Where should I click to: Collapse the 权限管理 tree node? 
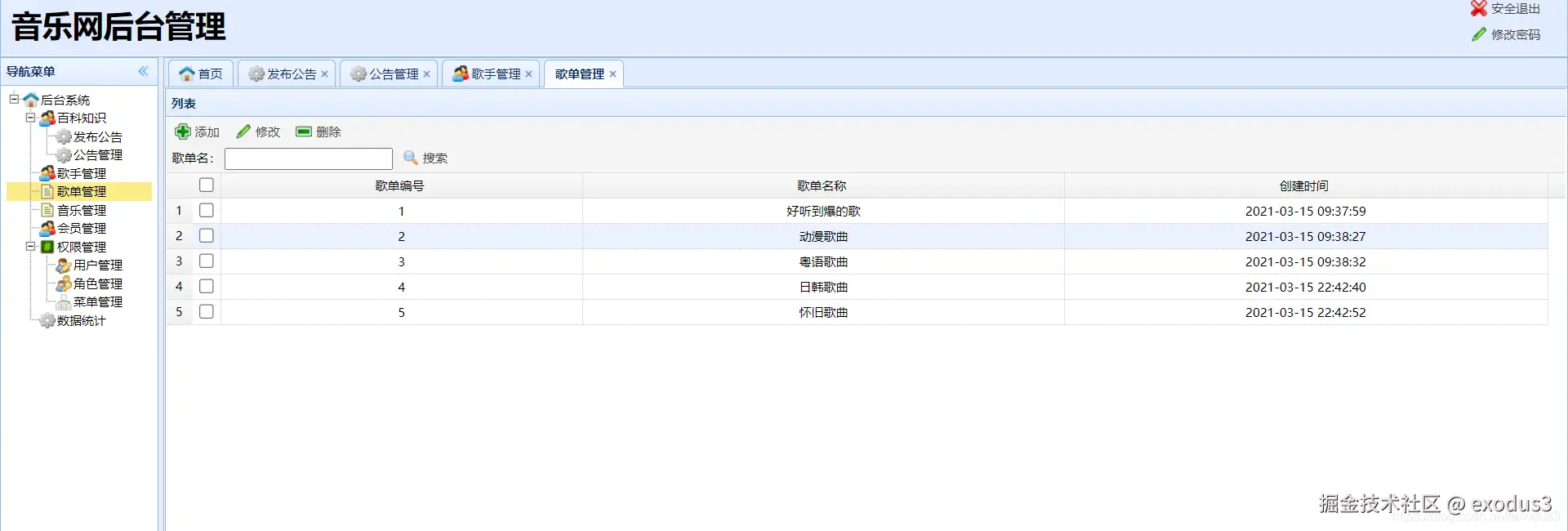[30, 246]
